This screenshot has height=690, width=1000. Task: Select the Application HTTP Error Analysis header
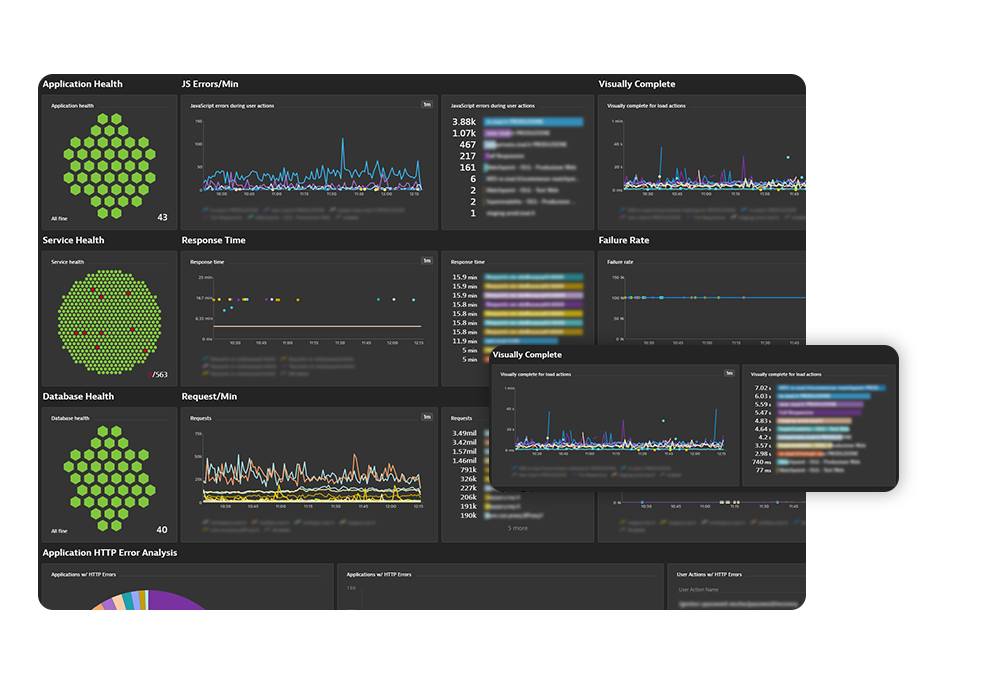(x=109, y=553)
